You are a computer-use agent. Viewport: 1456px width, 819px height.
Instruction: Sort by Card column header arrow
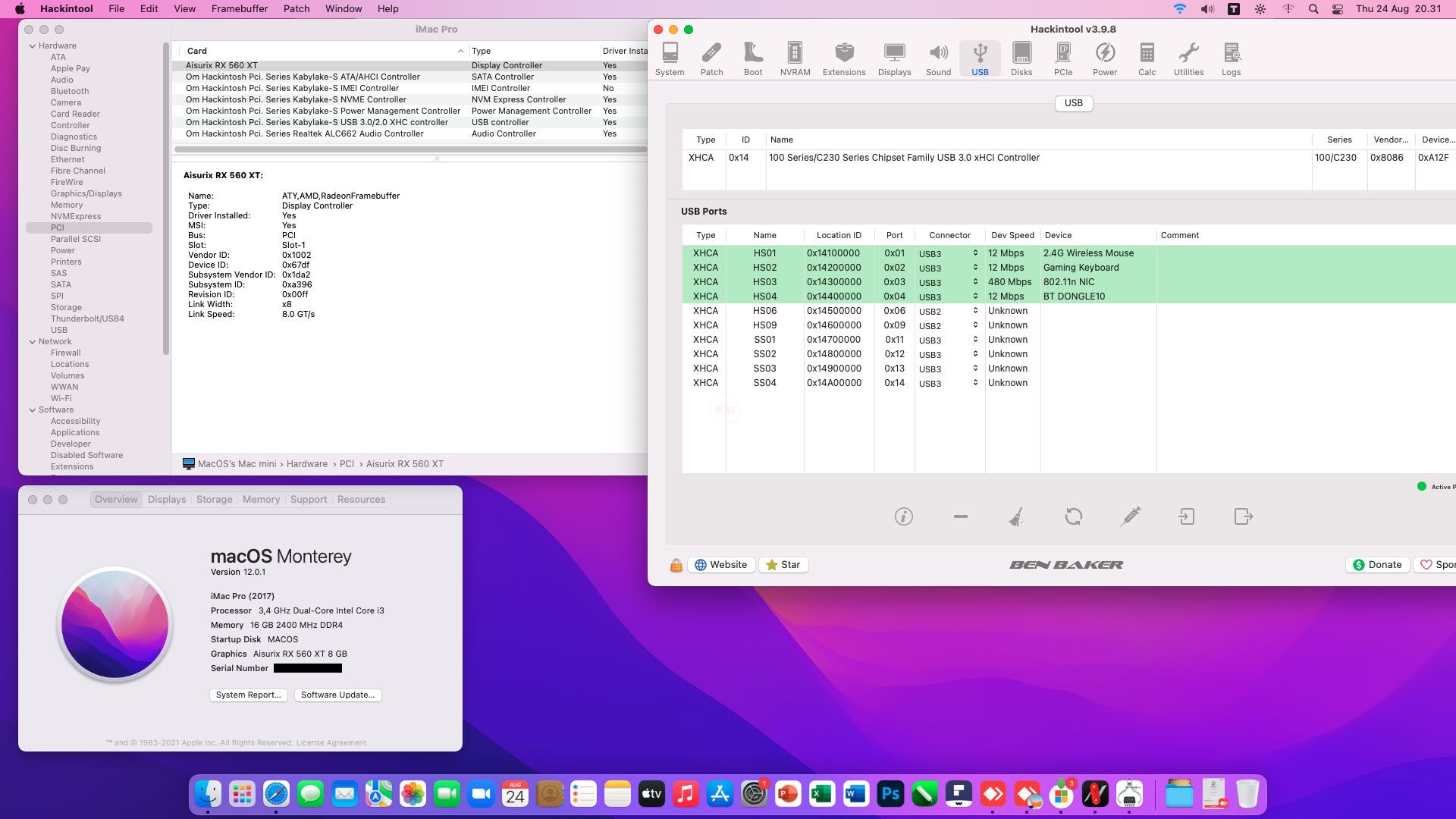click(x=460, y=51)
